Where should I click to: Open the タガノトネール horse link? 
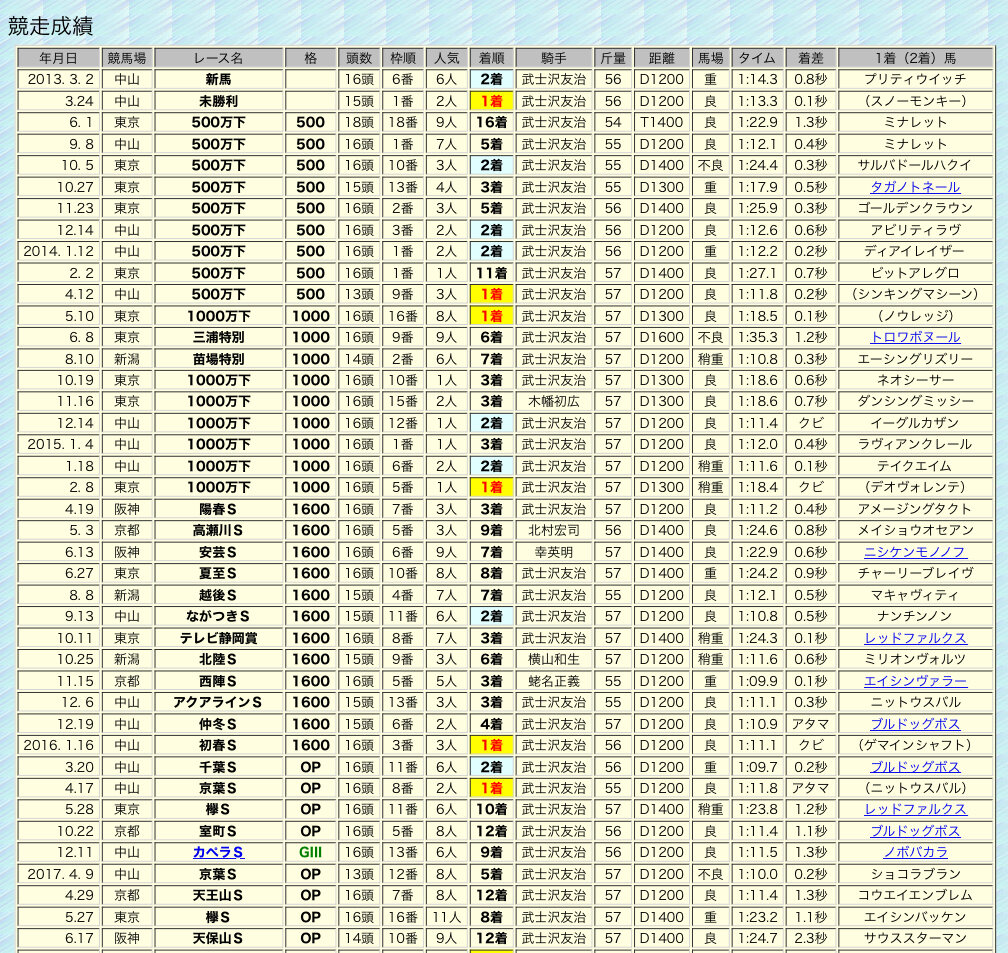[x=914, y=187]
